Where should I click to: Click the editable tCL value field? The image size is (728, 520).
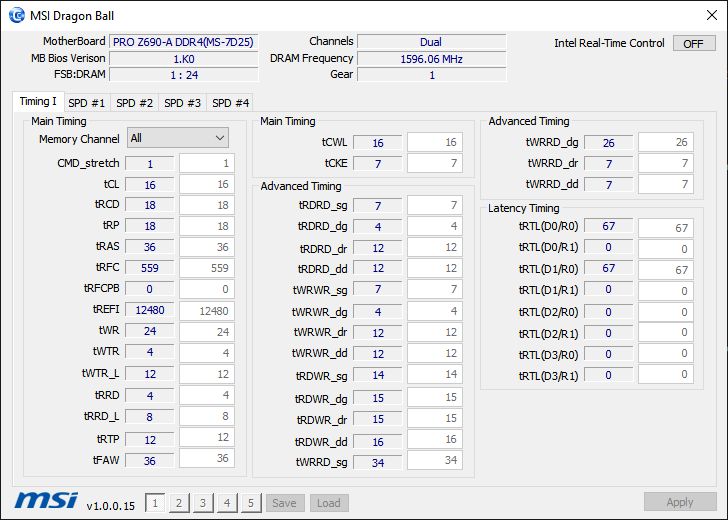207,184
